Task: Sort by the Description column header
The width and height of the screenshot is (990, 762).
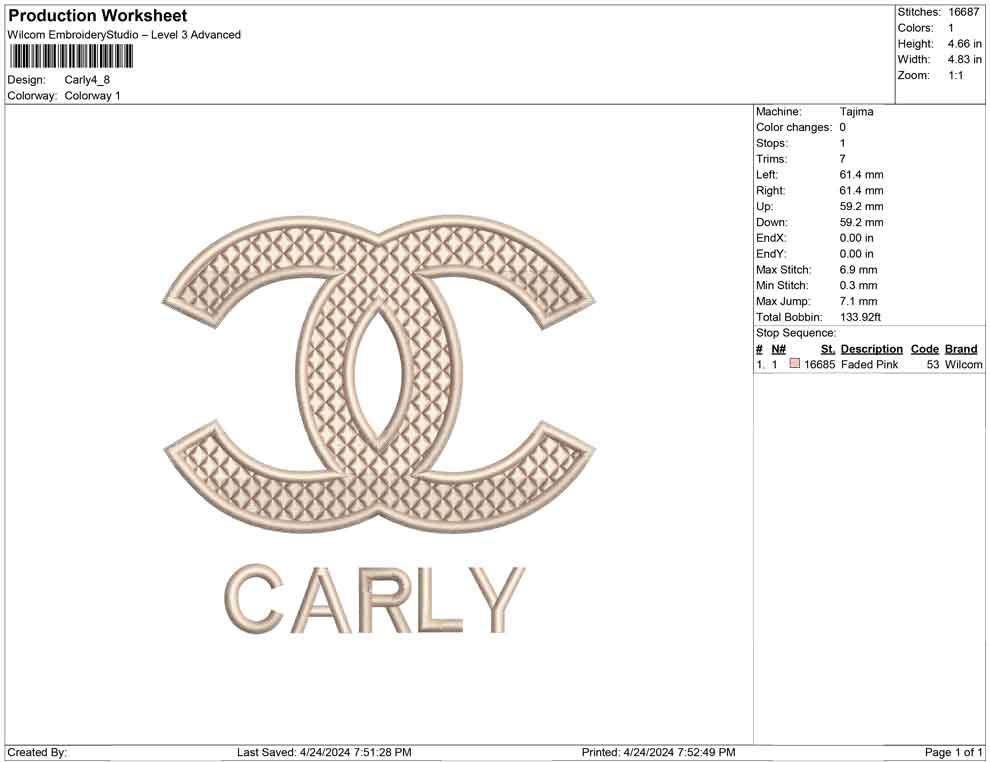Action: (x=871, y=349)
